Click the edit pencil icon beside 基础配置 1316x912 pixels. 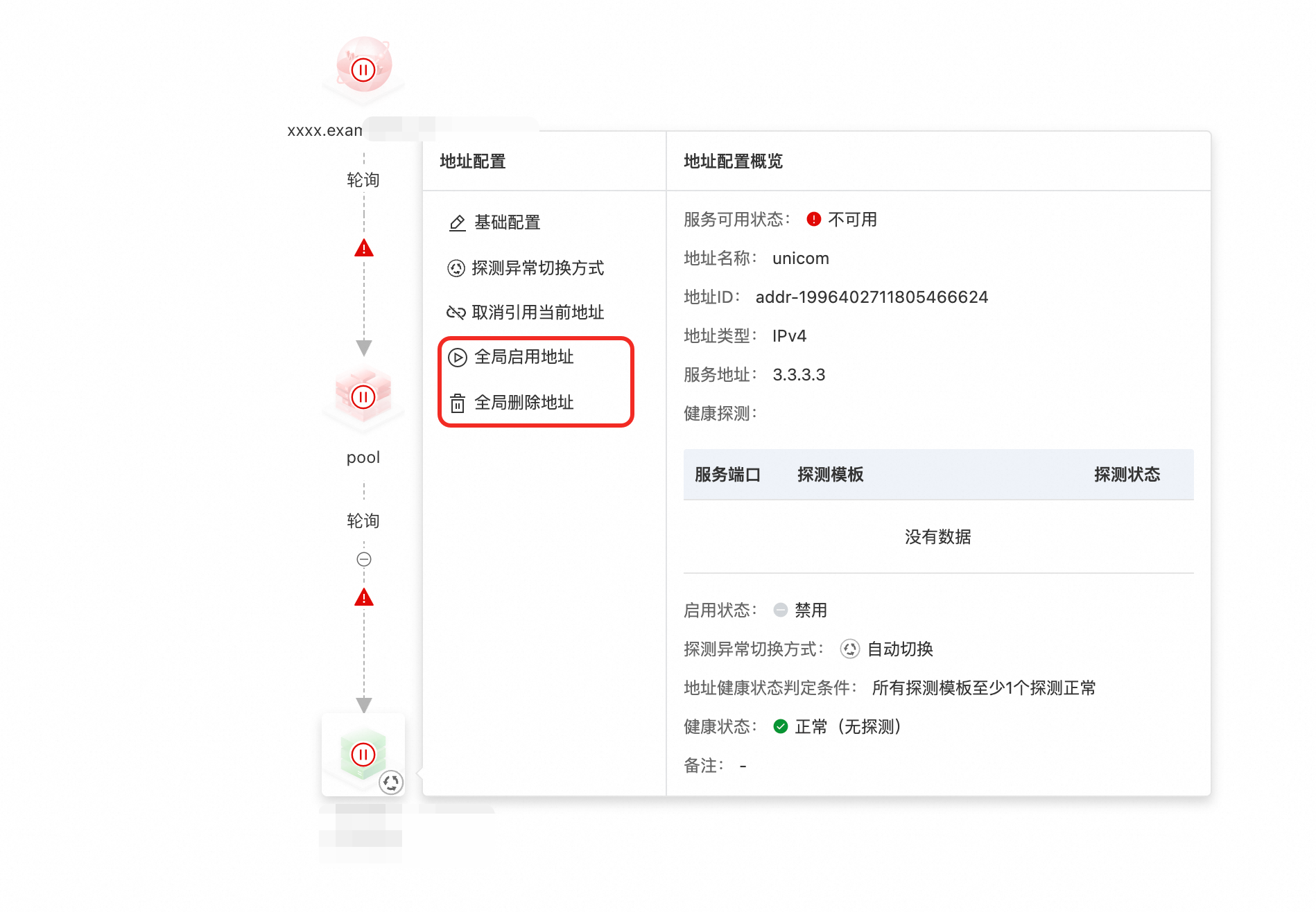tap(457, 222)
